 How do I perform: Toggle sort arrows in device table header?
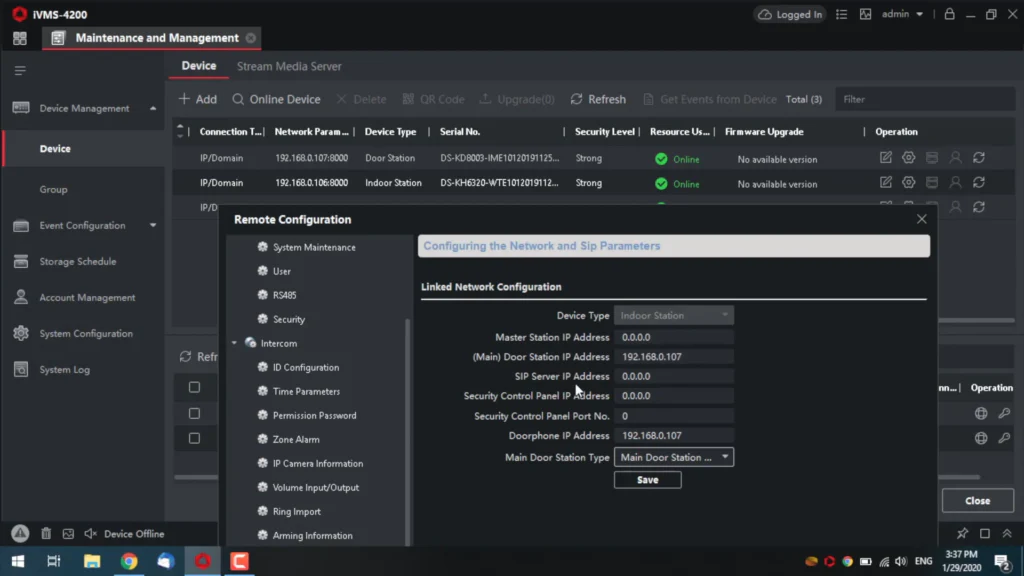(180, 131)
